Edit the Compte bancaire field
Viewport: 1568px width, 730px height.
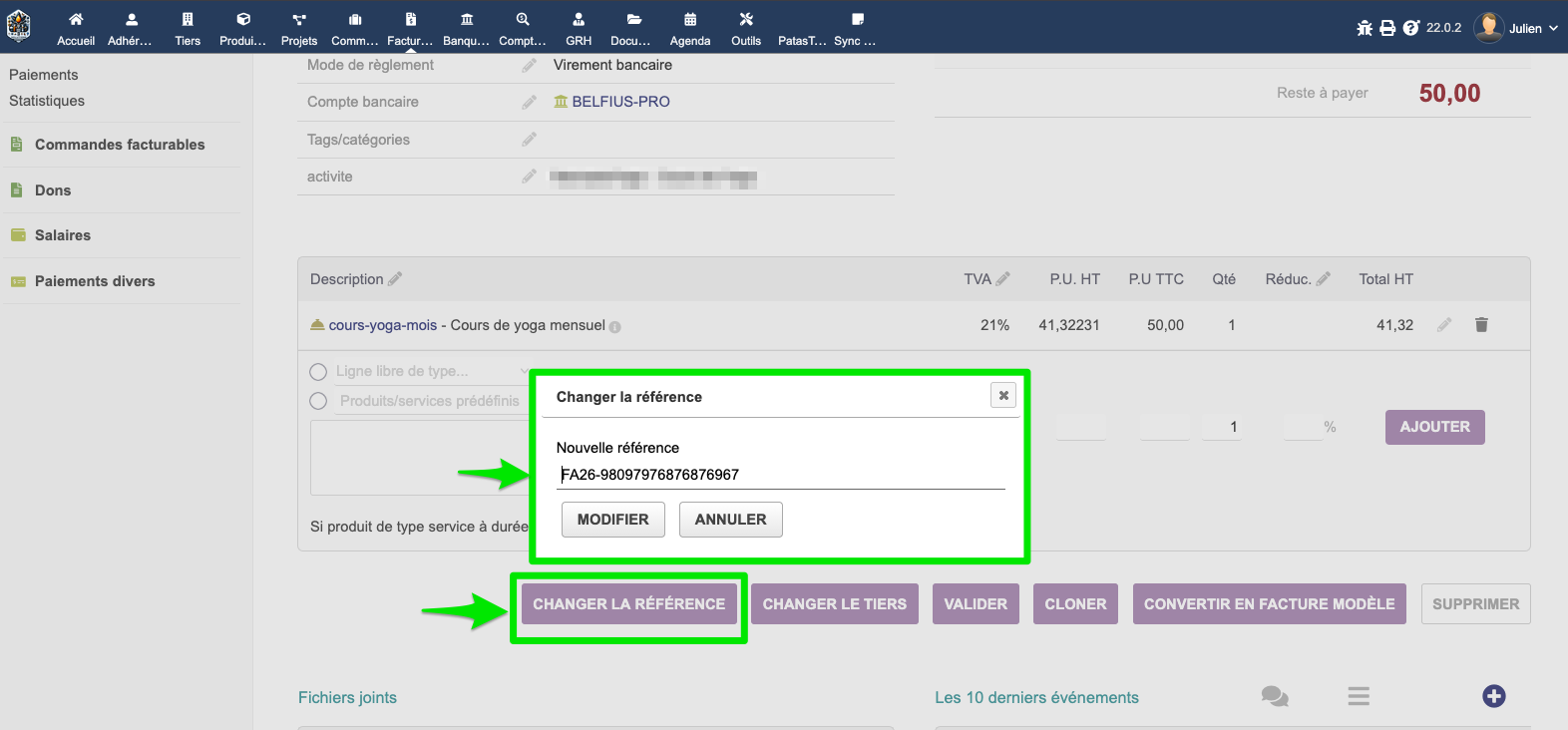click(x=529, y=102)
